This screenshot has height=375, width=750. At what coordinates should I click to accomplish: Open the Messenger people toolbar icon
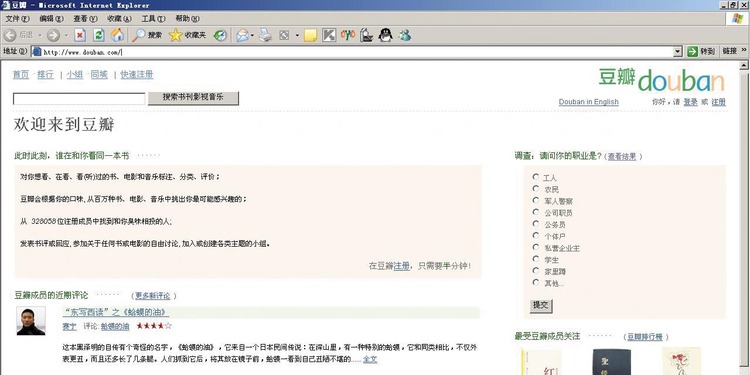(405, 35)
